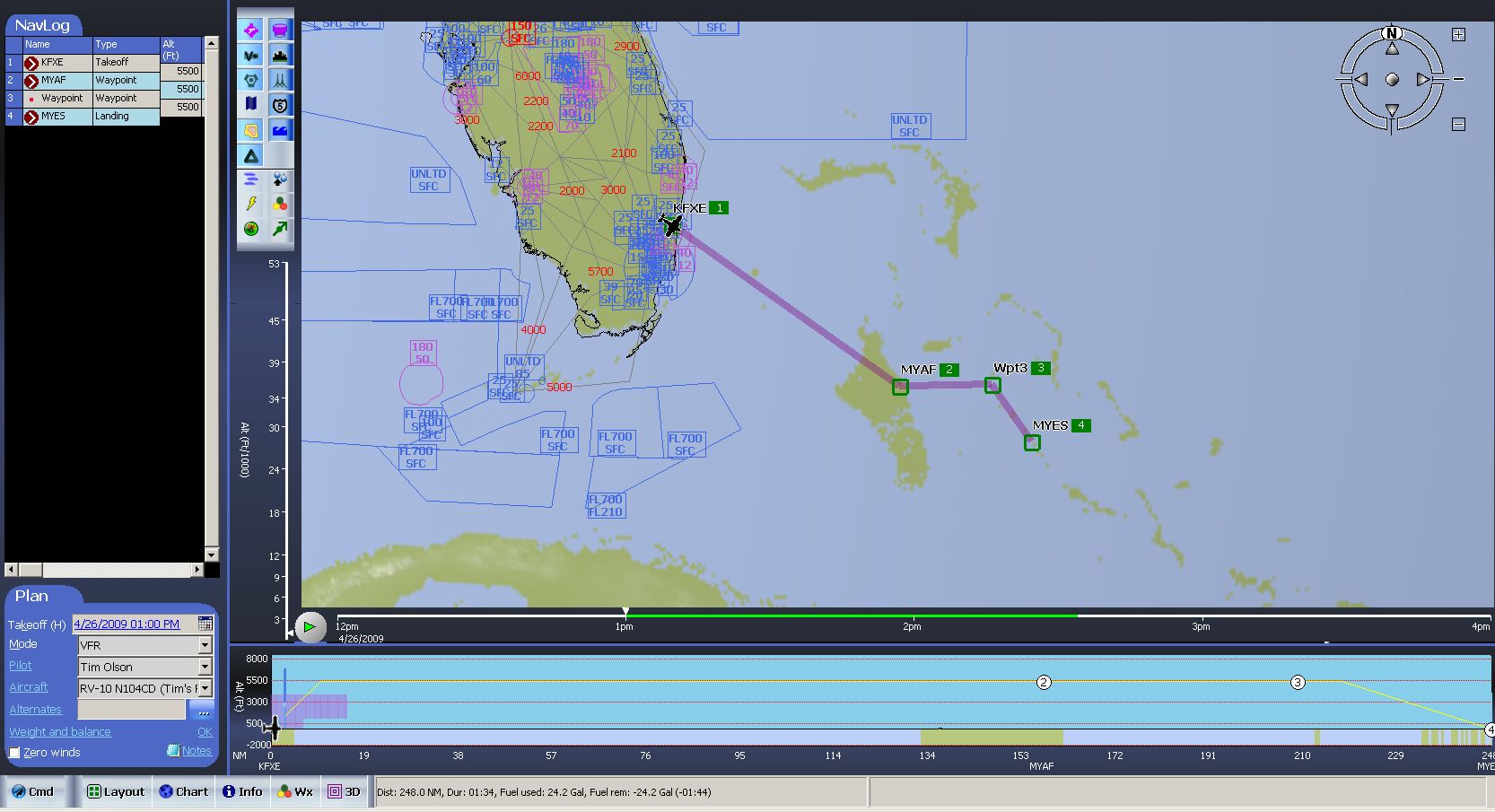Toggle the folded map layer icon
Viewport: 1495px width, 812px height.
coord(251,105)
